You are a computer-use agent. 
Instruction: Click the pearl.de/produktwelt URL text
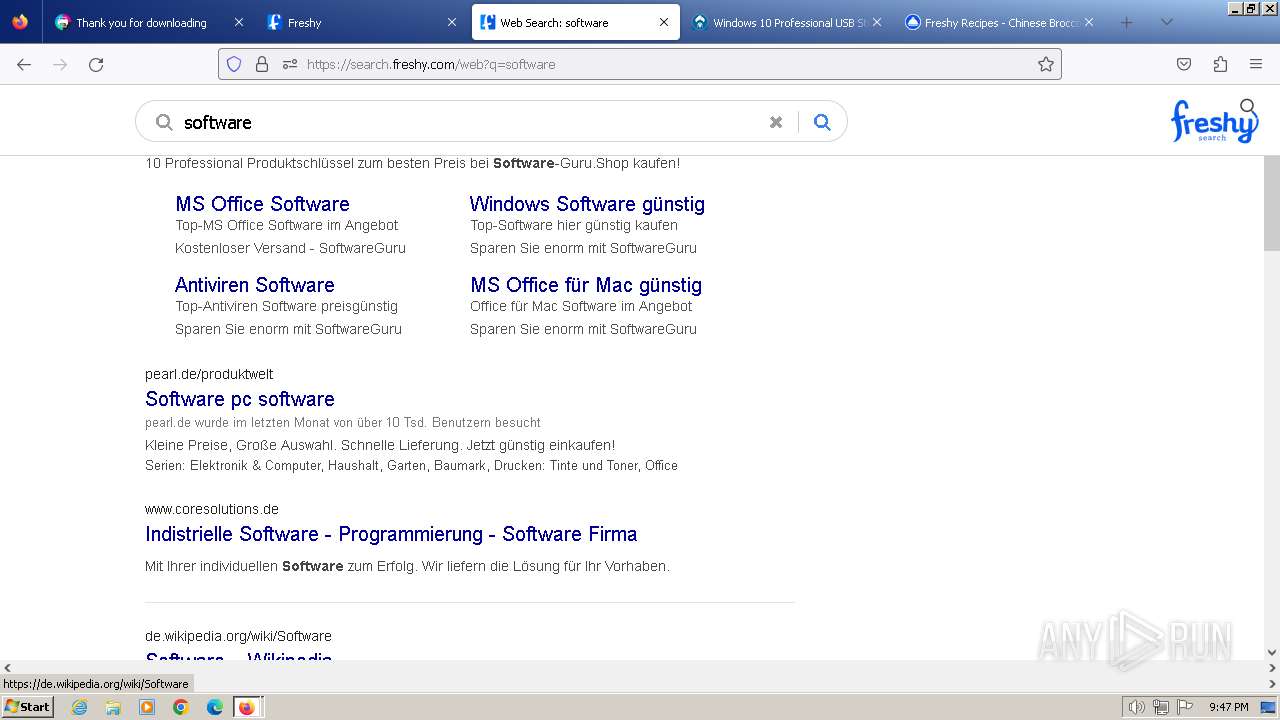209,374
